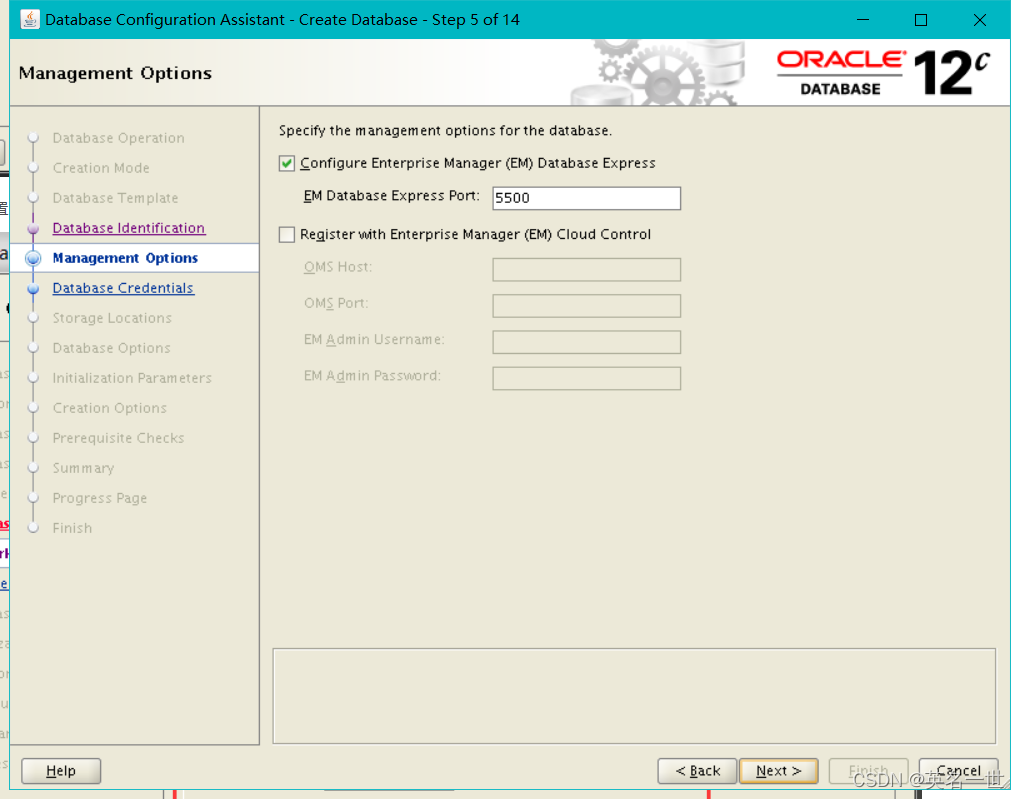The image size is (1020, 799).
Task: Click the OMS Port input field
Action: click(586, 306)
